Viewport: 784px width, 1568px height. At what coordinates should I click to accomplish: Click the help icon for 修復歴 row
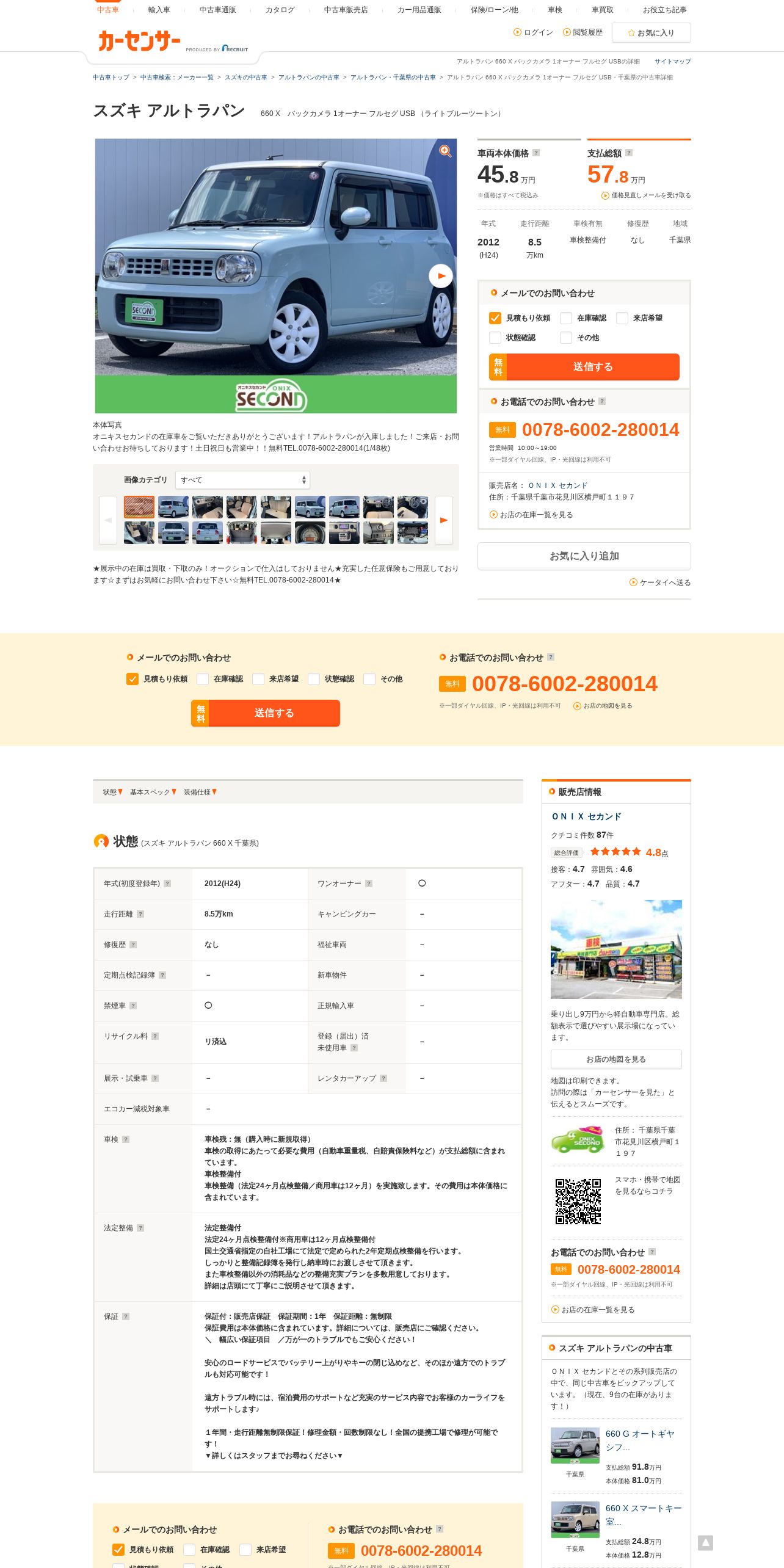tap(133, 945)
